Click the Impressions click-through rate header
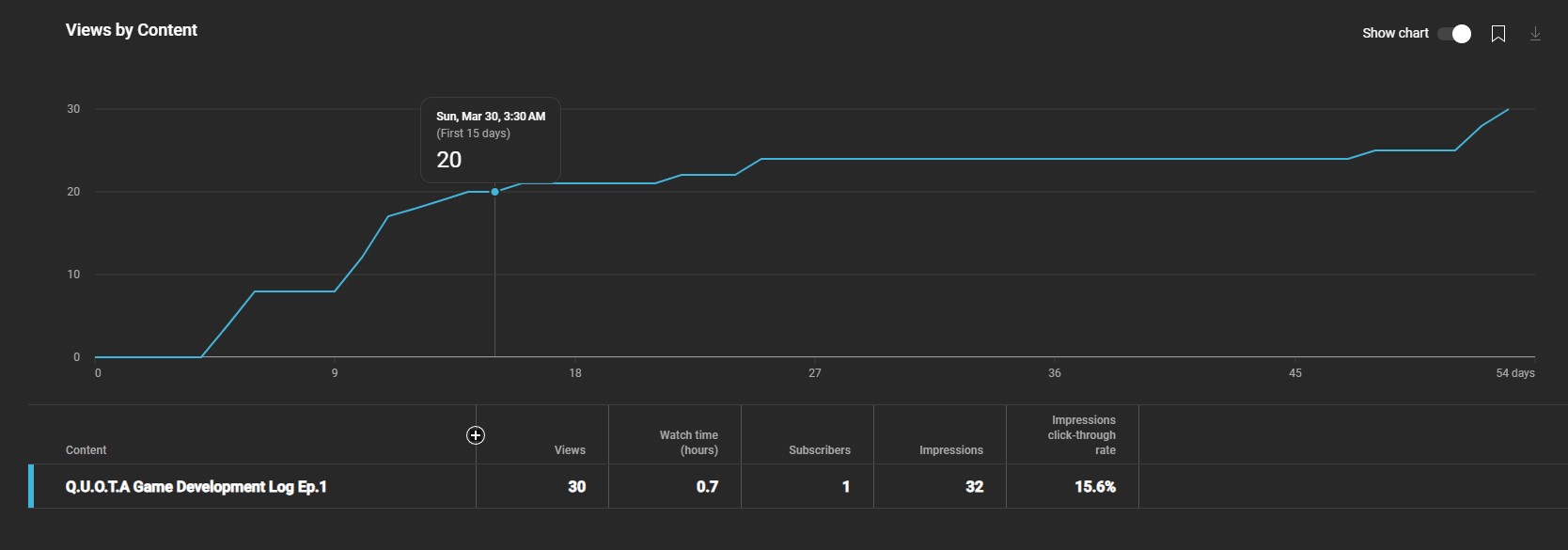Viewport: 1568px width, 550px height. click(1083, 435)
